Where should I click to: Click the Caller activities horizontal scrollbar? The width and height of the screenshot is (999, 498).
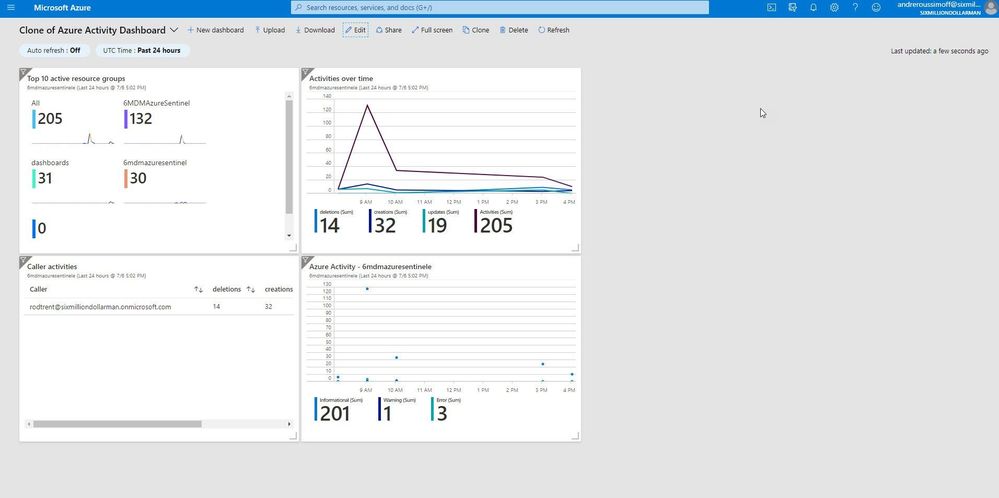pos(117,423)
